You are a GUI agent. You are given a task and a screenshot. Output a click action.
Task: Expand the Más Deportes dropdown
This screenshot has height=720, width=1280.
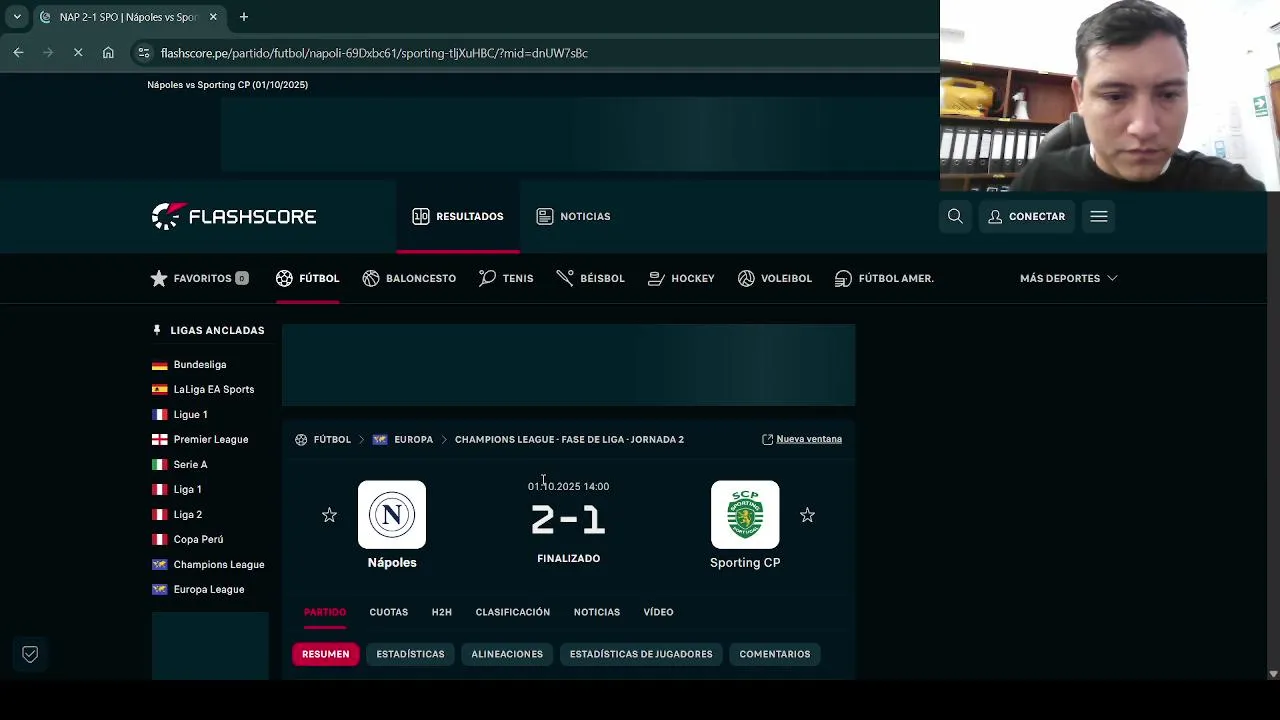click(1068, 278)
